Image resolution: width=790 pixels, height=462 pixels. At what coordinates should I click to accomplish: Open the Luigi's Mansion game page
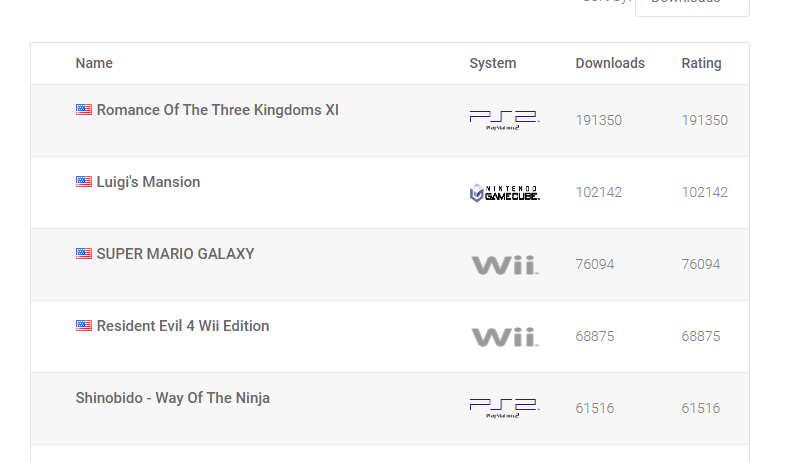click(148, 182)
